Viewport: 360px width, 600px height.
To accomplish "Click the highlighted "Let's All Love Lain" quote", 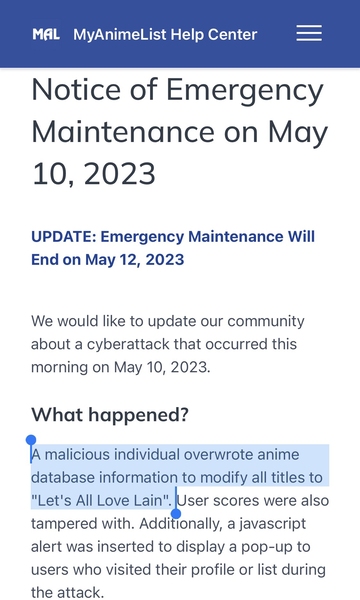I will [x=101, y=501].
